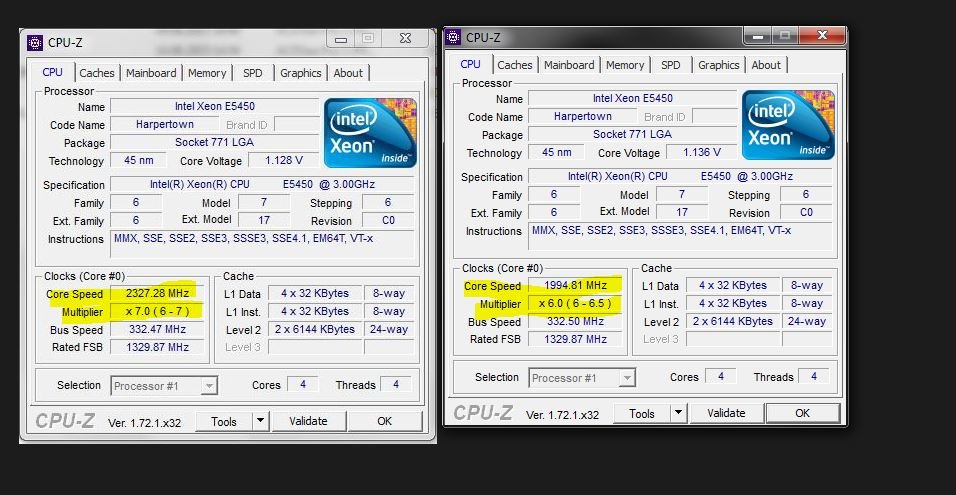Image resolution: width=956 pixels, height=495 pixels.
Task: Click core voltage value 1.136 V
Action: click(702, 152)
